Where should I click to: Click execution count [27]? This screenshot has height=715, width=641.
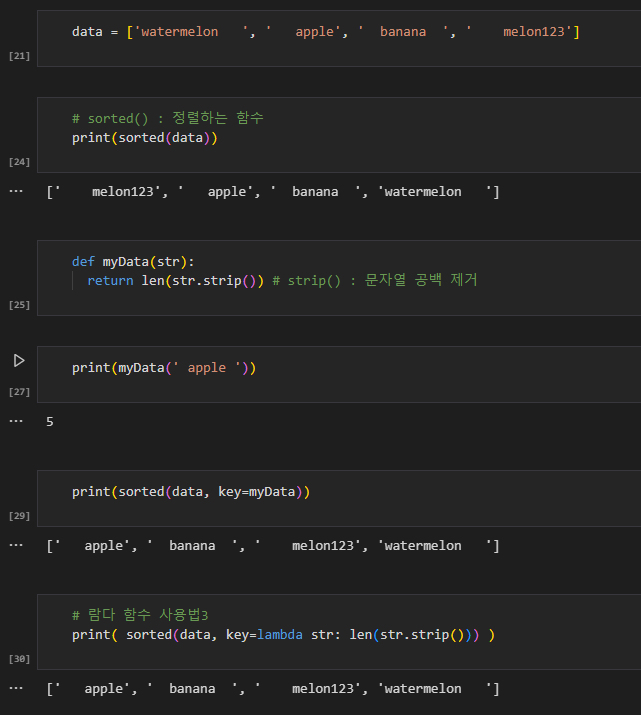pyautogui.click(x=19, y=392)
